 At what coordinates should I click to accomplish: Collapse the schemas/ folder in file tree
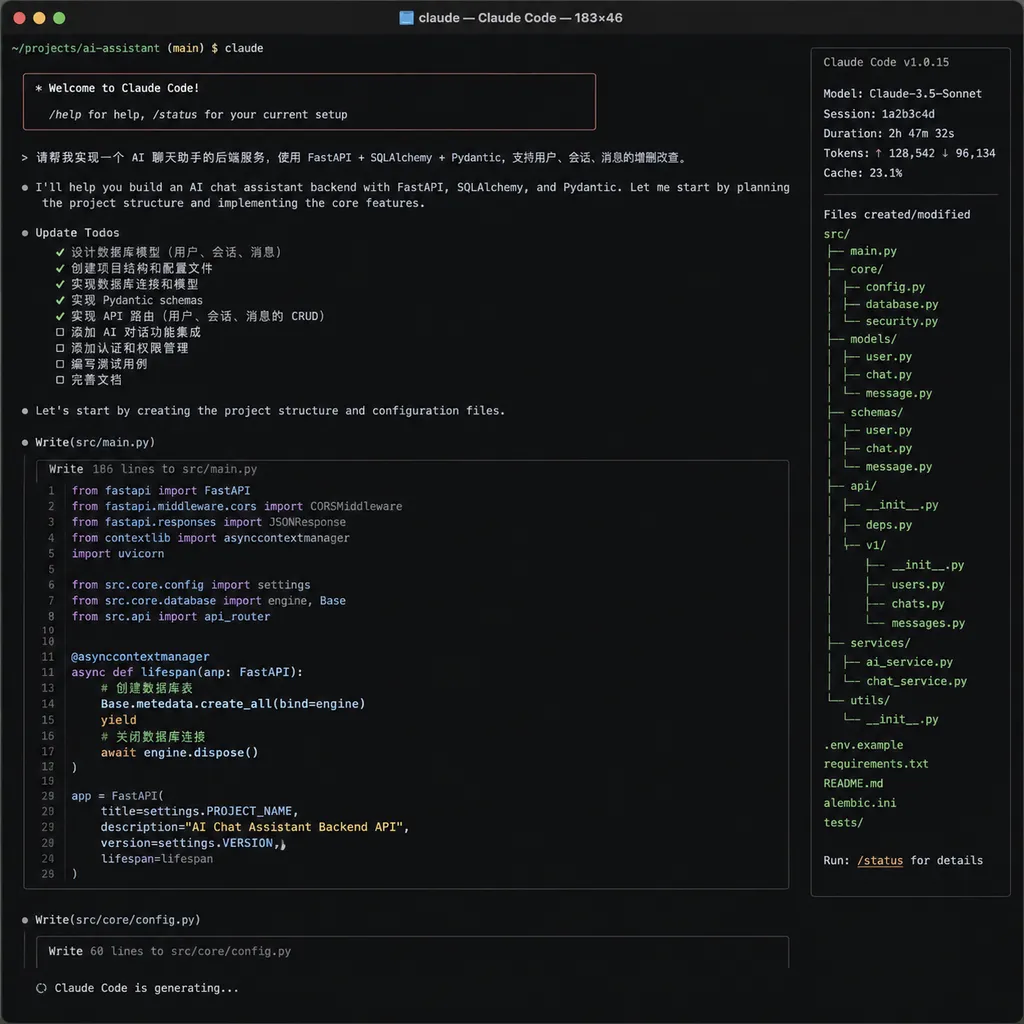pyautogui.click(x=876, y=413)
